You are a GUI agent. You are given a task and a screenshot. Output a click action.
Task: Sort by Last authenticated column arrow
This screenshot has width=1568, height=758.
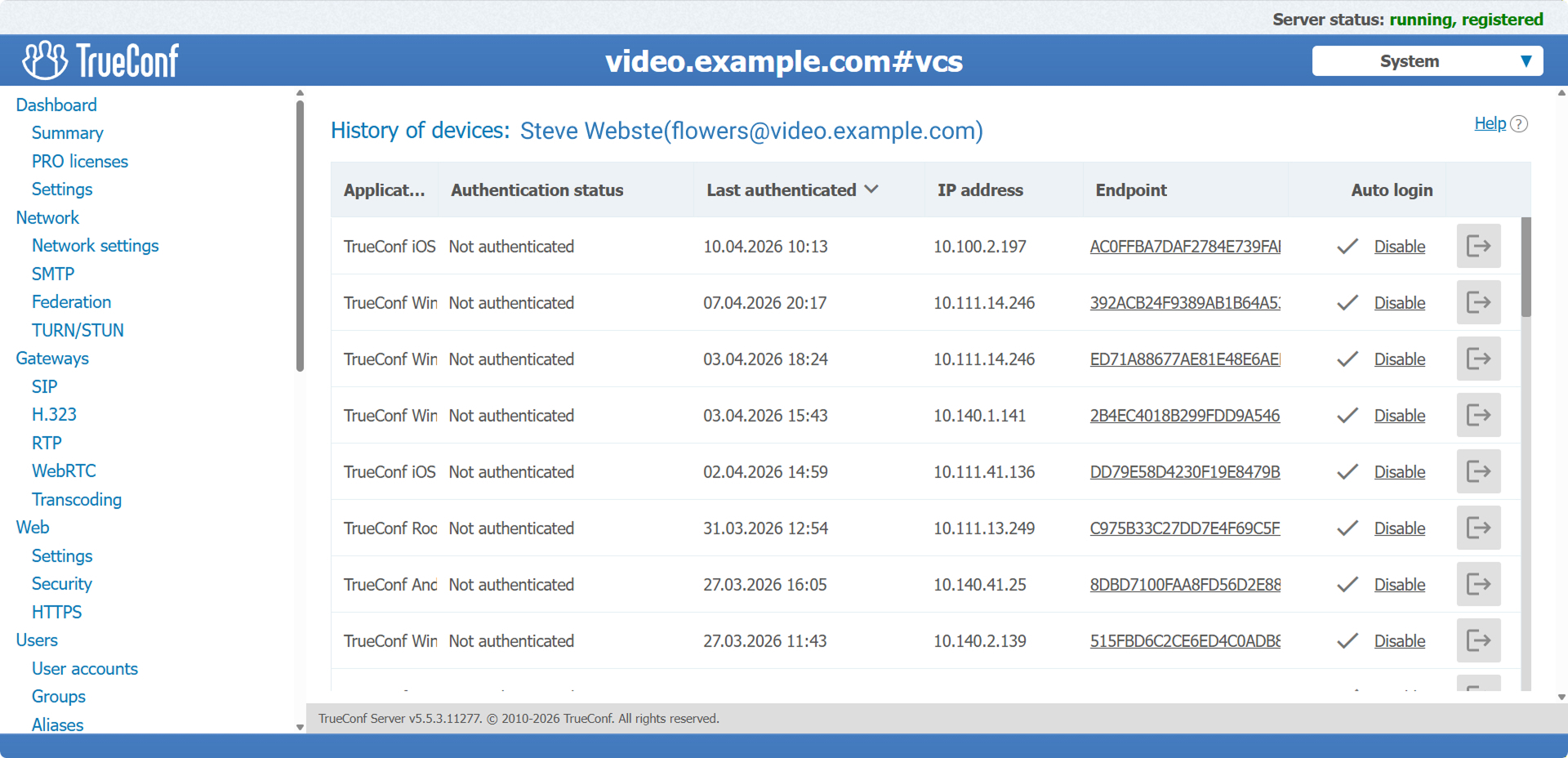point(871,189)
